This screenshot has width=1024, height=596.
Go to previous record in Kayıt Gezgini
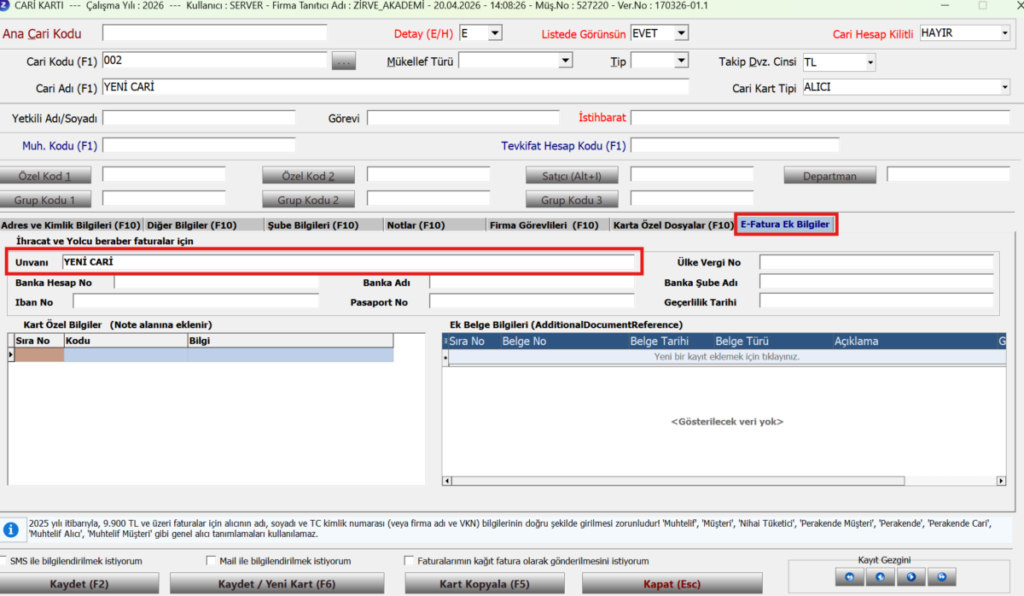pyautogui.click(x=880, y=577)
